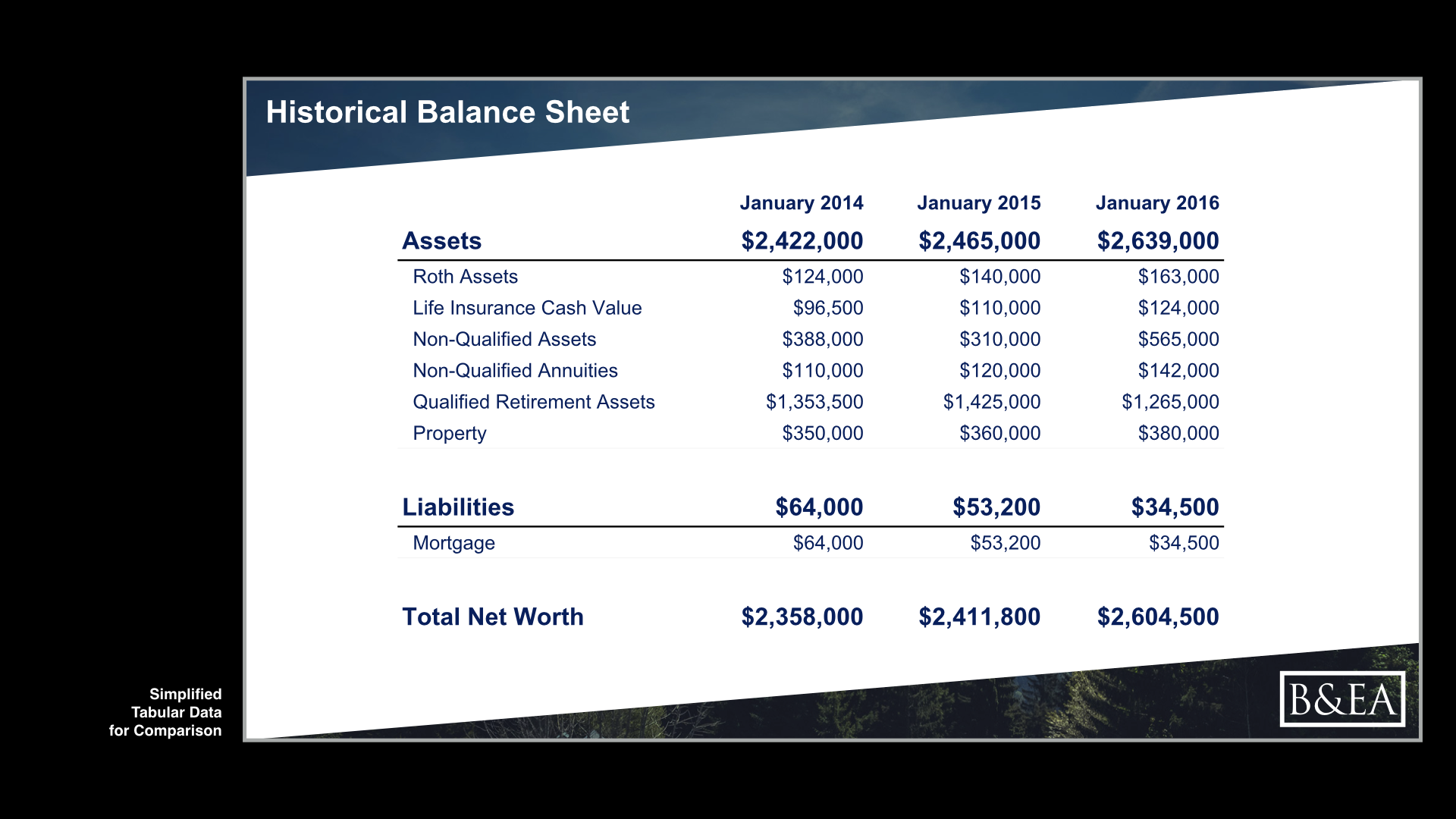Click Non-Qualified Assets value $310,000

(x=1000, y=339)
